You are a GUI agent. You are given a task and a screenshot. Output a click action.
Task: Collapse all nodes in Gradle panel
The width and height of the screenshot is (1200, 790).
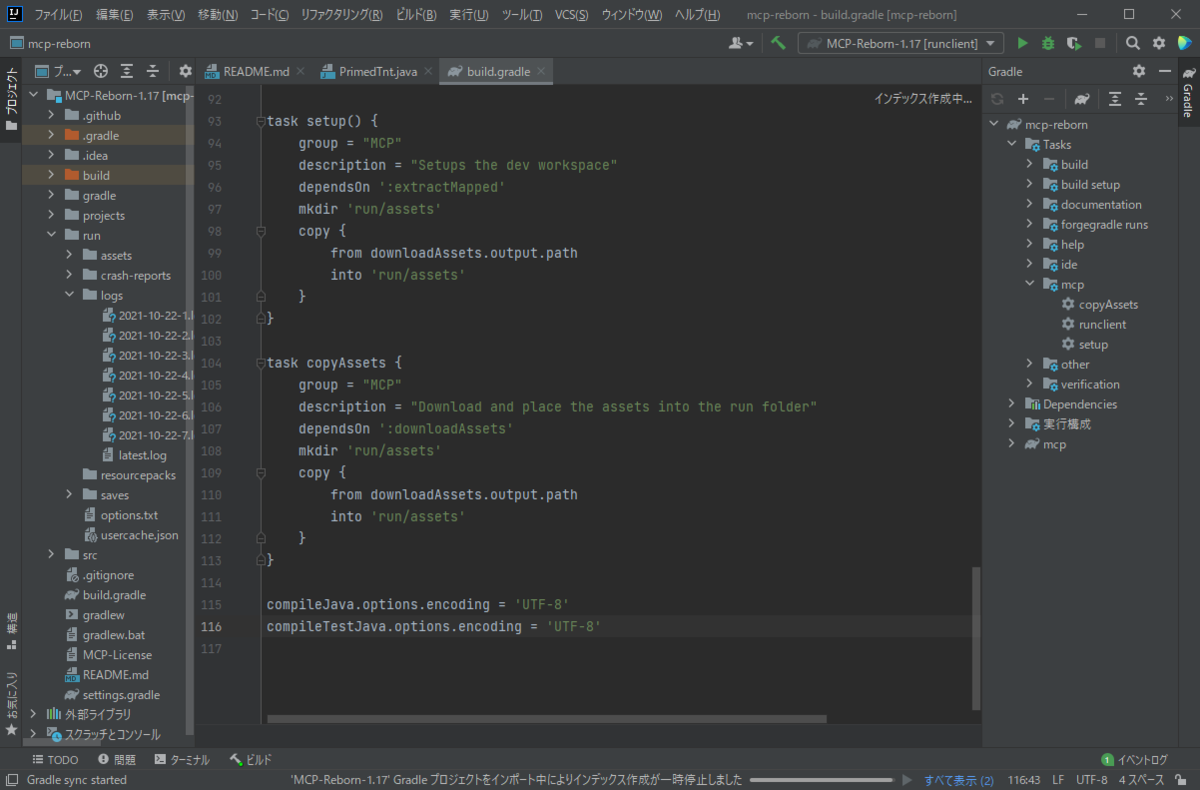1141,99
